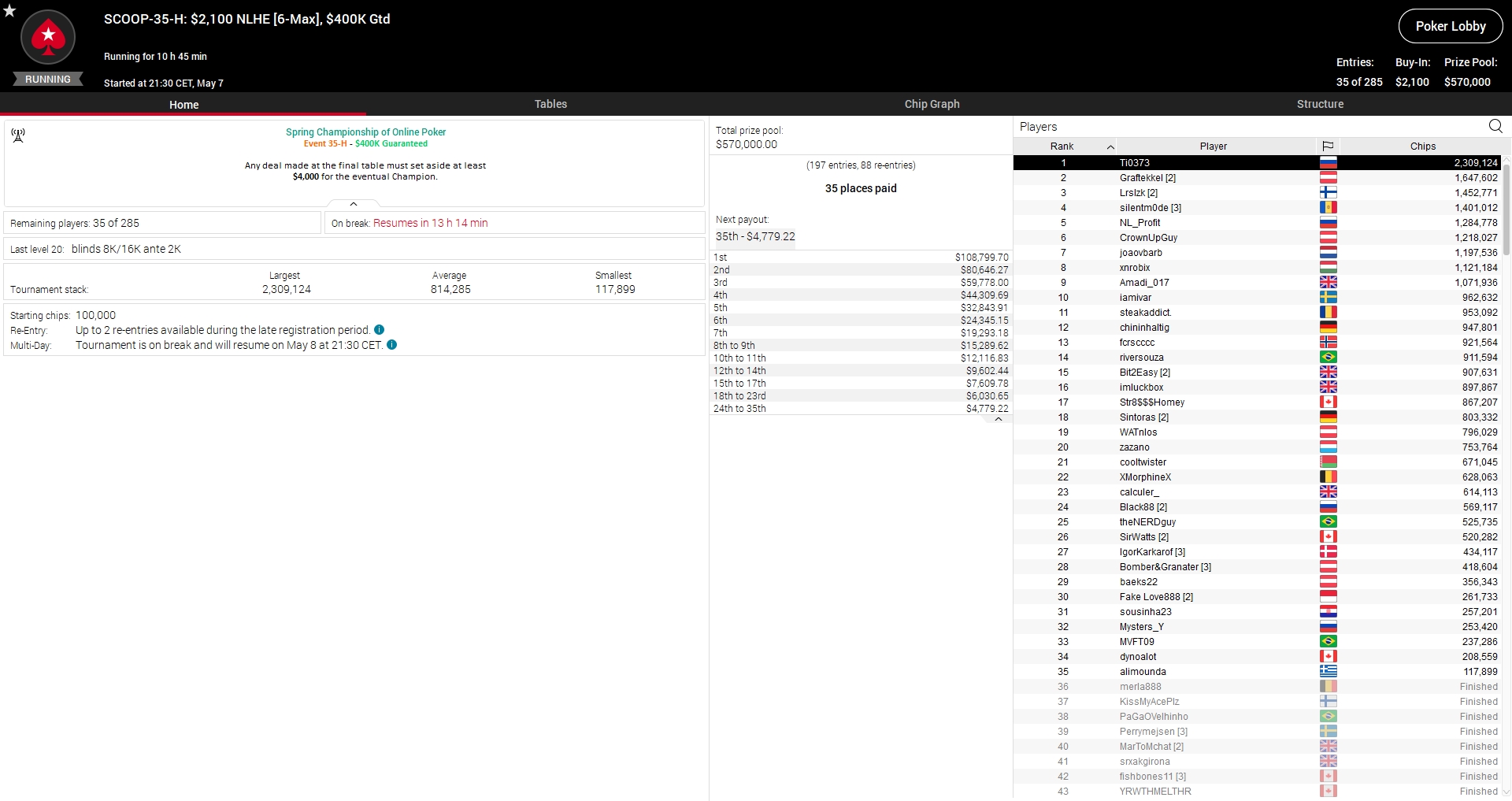Select player row Ti0373
1512x801 pixels.
[1258, 163]
